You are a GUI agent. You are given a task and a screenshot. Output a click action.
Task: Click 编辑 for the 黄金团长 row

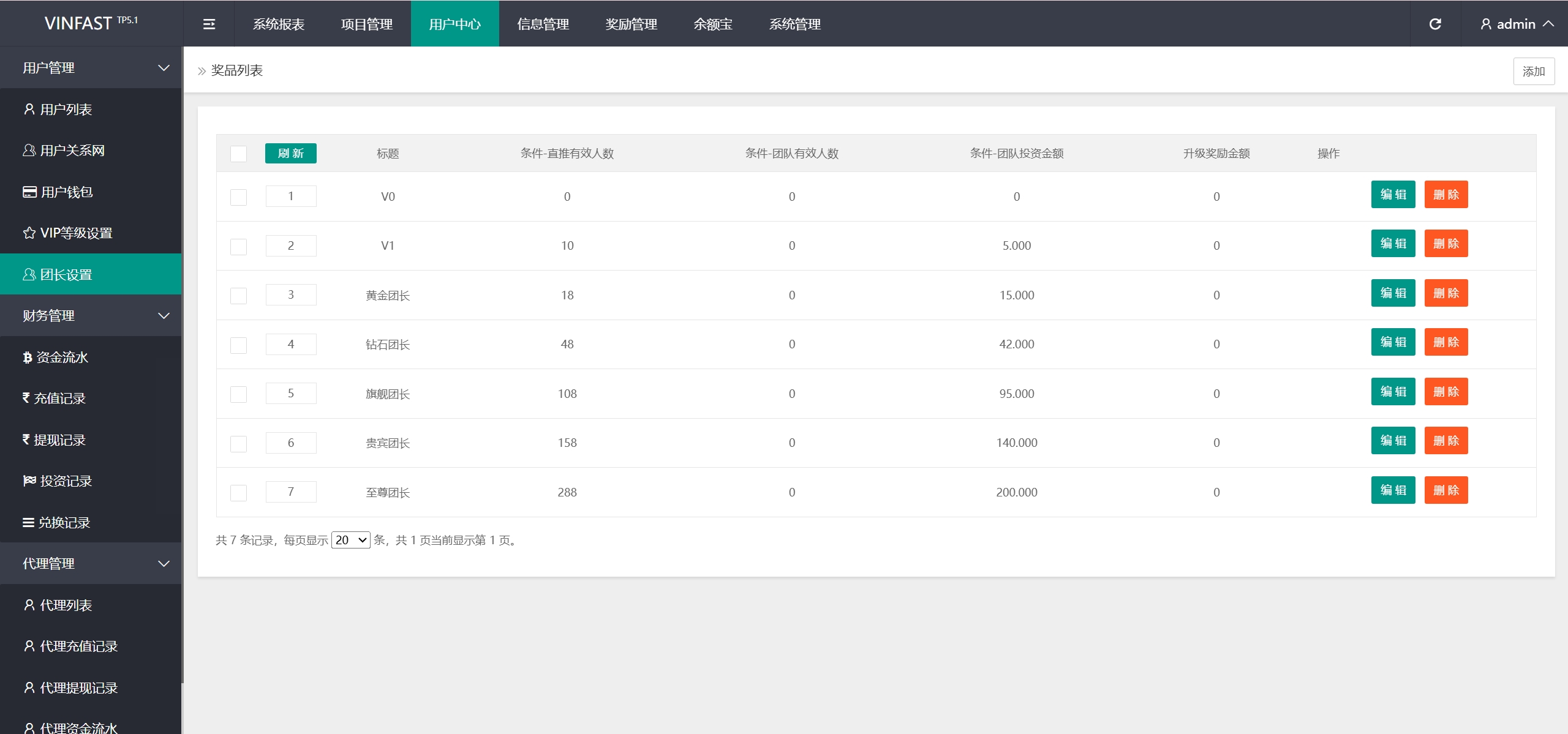tap(1393, 293)
